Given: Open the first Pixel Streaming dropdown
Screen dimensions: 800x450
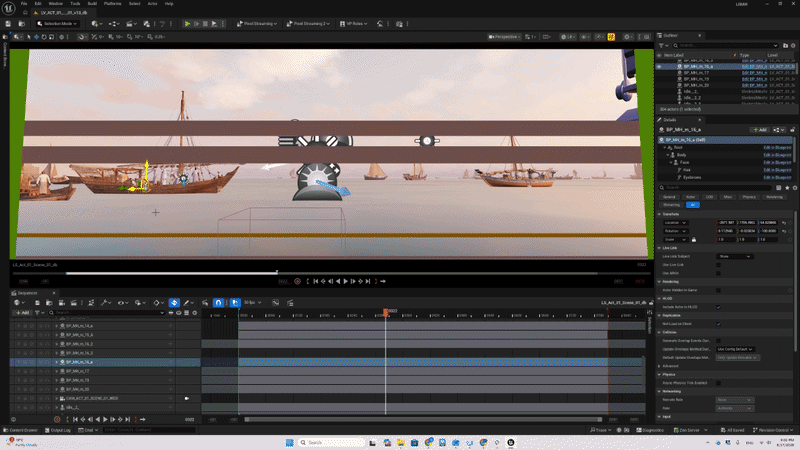Looking at the screenshot, I should pyautogui.click(x=257, y=23).
